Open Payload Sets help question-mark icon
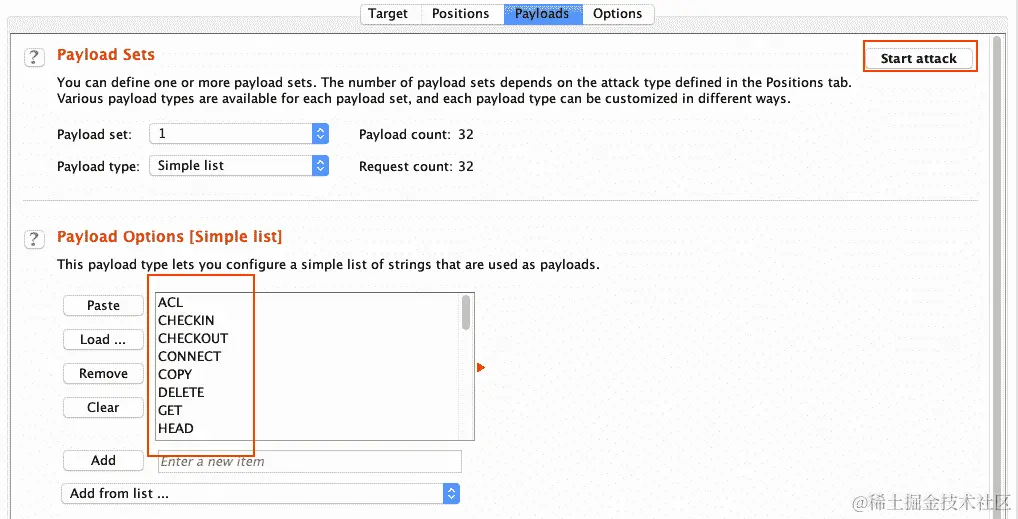Viewport: 1018px width, 519px height. click(x=34, y=57)
